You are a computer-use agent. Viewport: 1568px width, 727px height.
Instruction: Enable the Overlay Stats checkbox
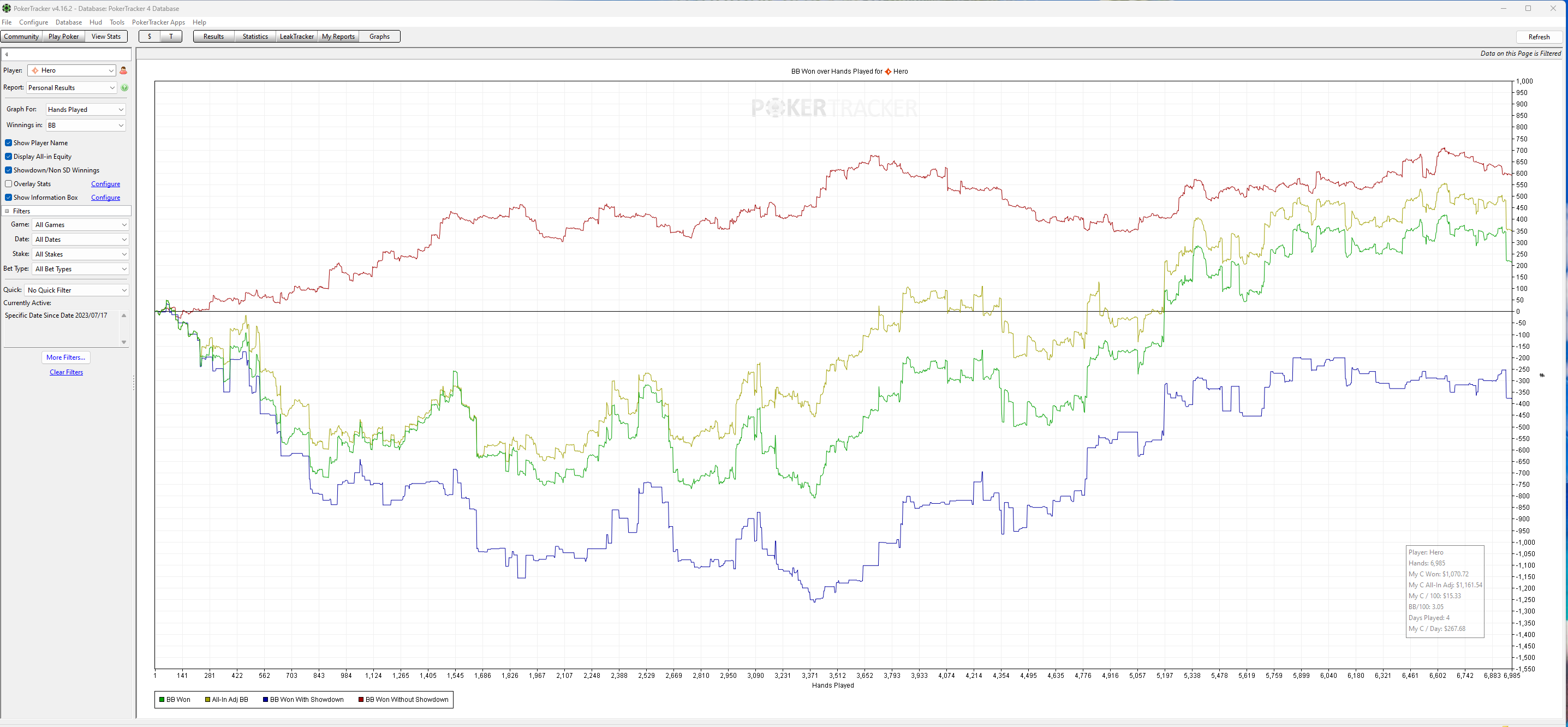pos(9,183)
